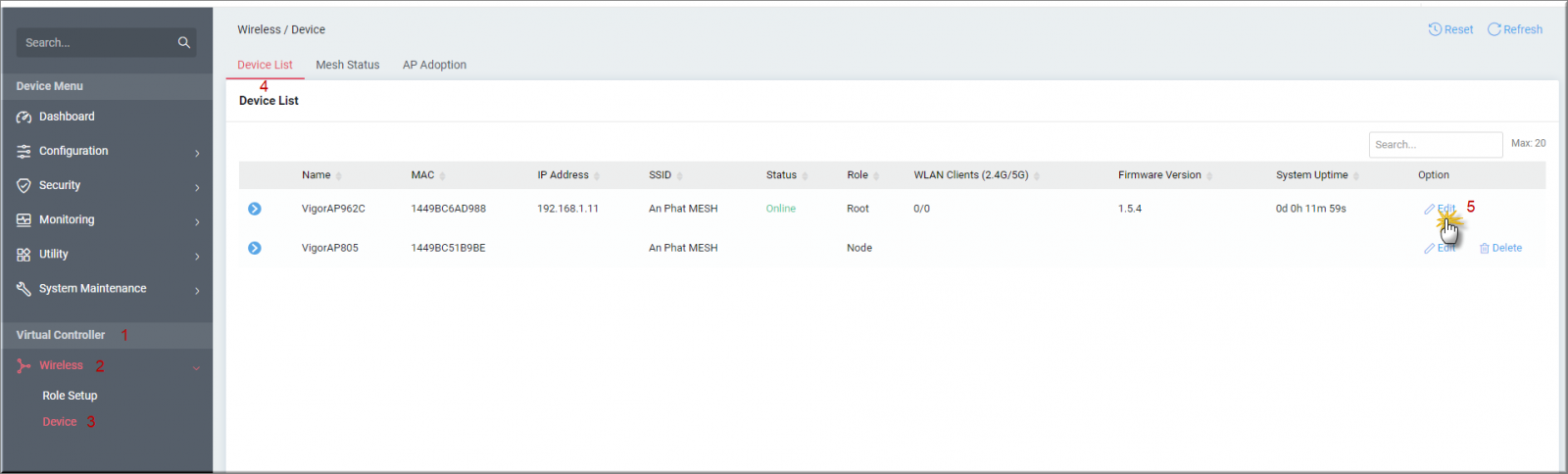Image resolution: width=1568 pixels, height=474 pixels.
Task: Click the Configuration sliders icon
Action: (24, 151)
